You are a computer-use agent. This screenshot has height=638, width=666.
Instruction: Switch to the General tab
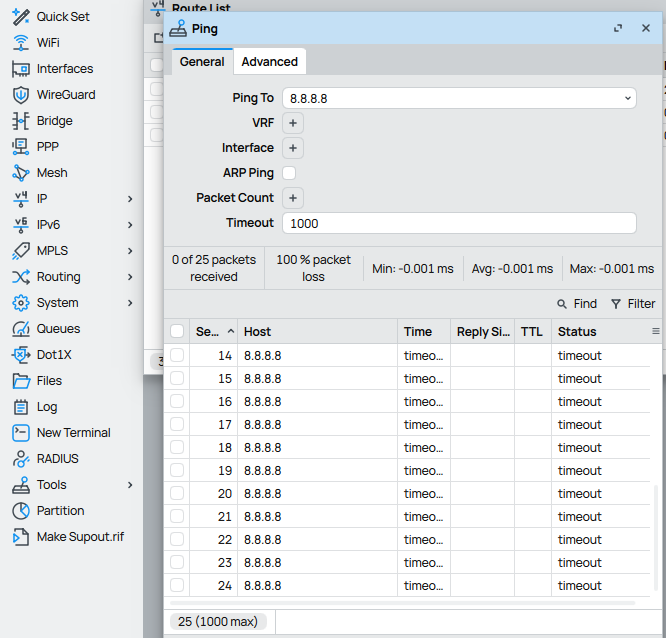pyautogui.click(x=202, y=62)
